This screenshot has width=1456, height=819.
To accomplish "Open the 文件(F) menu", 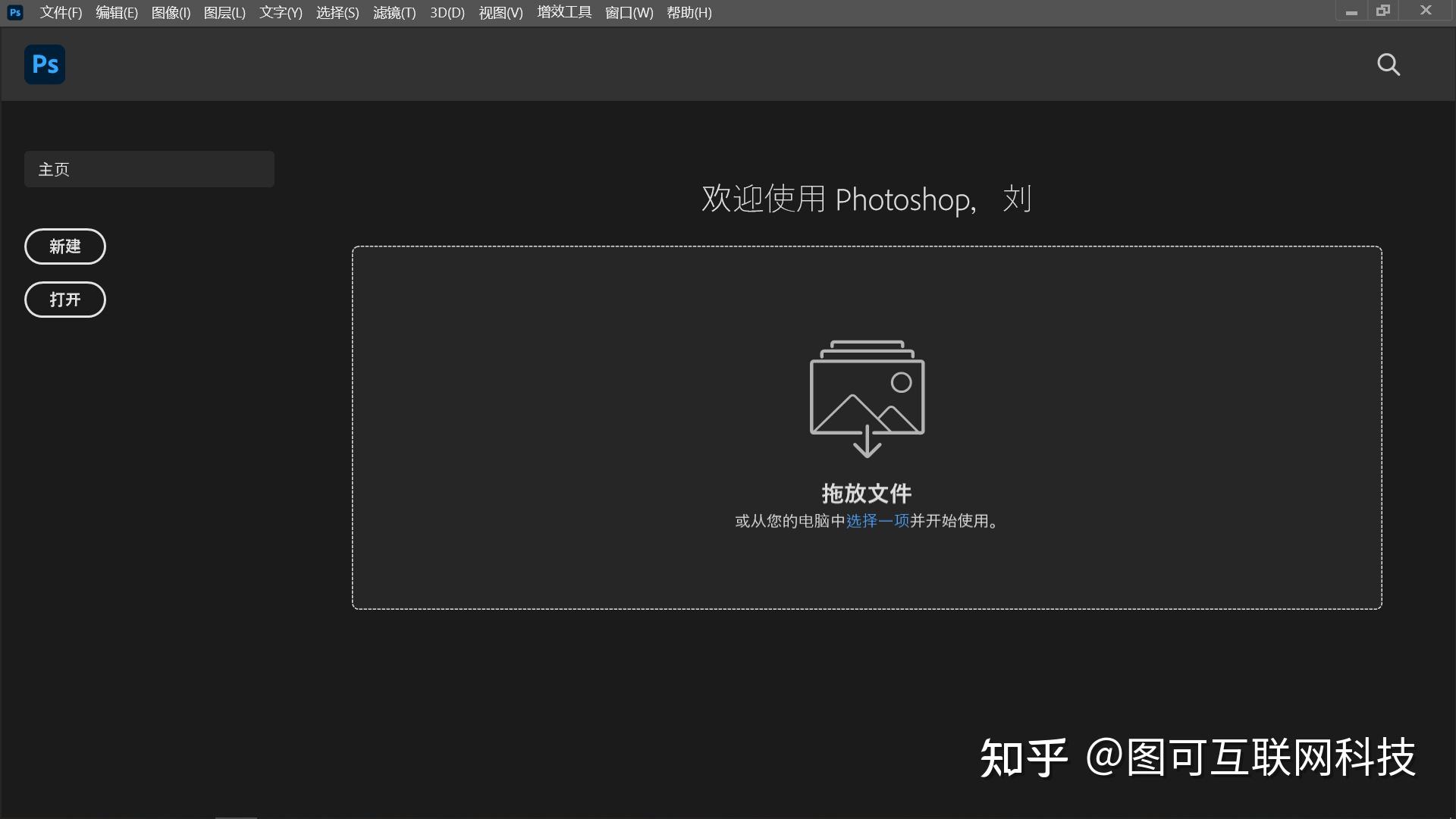I will [61, 12].
